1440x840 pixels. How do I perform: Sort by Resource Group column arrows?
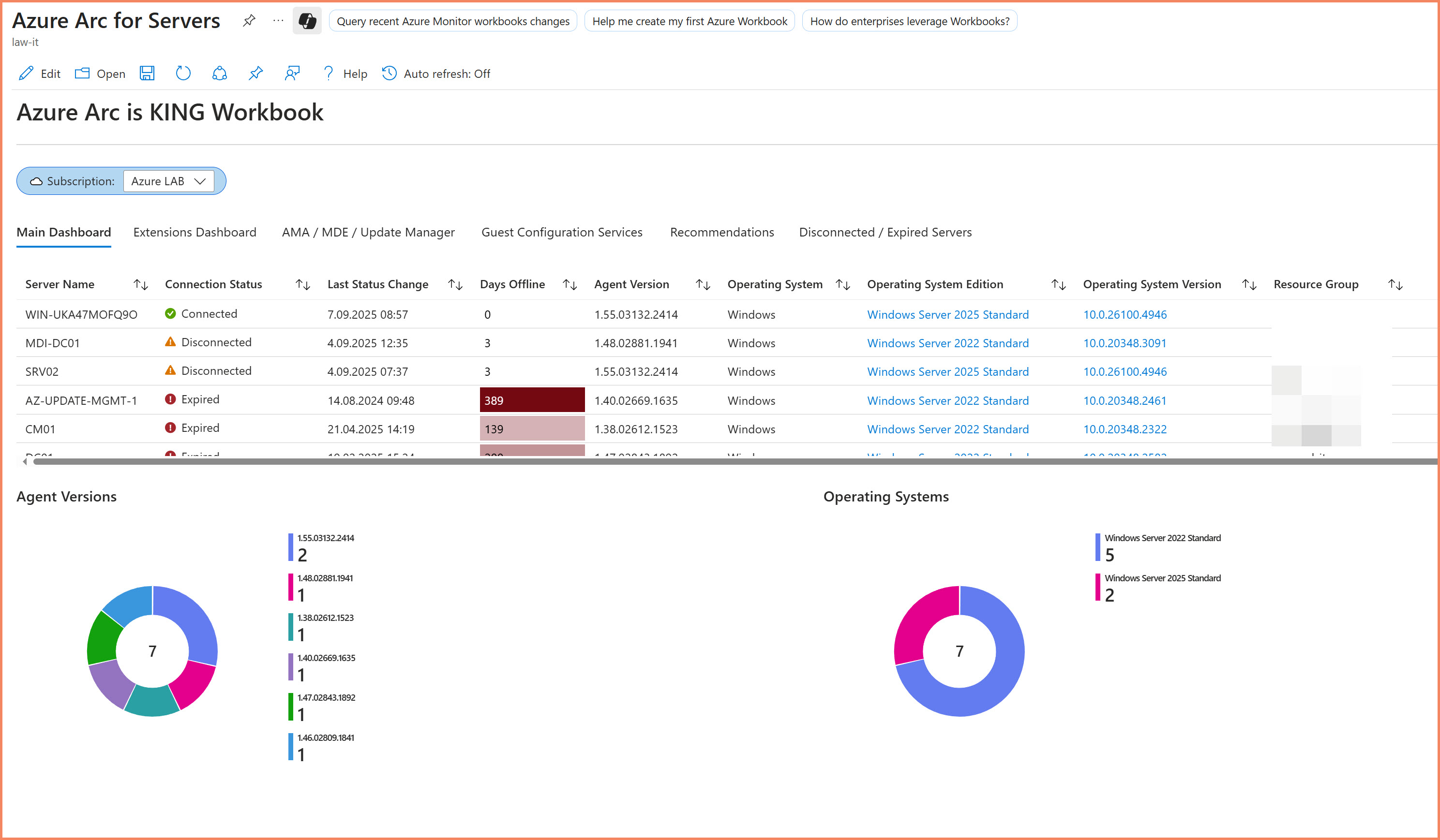pyautogui.click(x=1395, y=284)
